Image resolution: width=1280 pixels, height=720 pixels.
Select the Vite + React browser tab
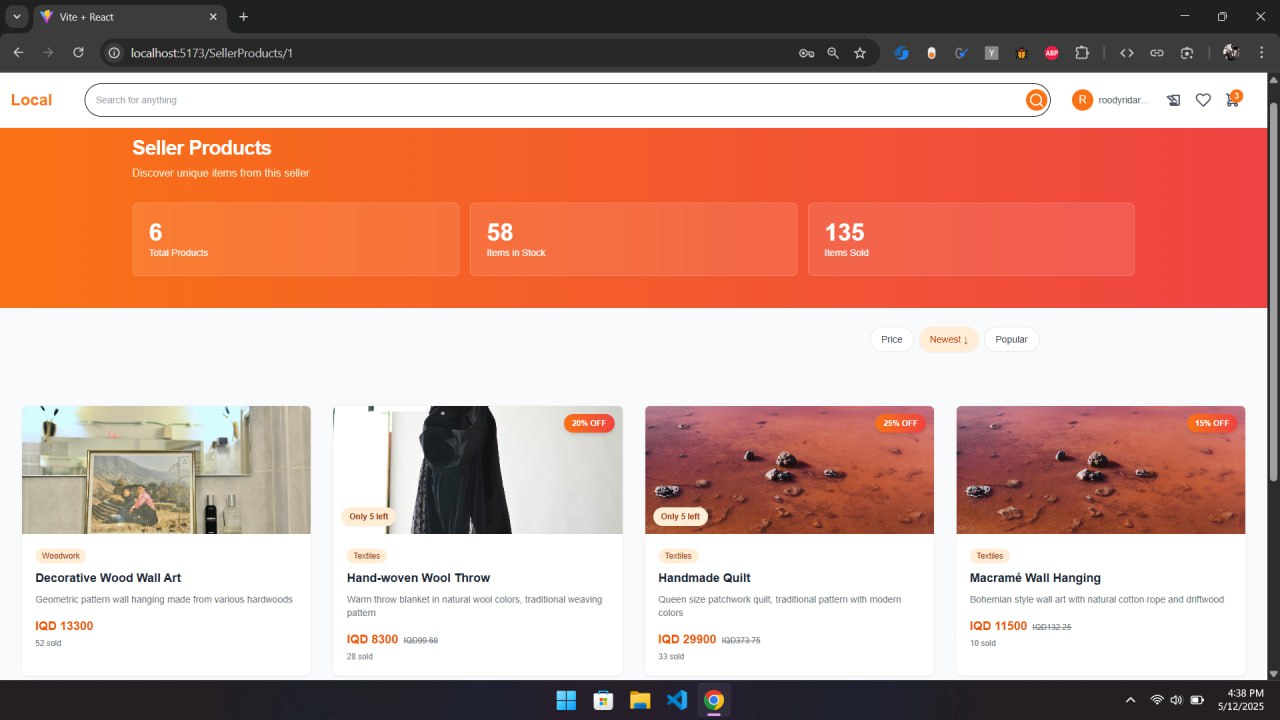coord(120,17)
